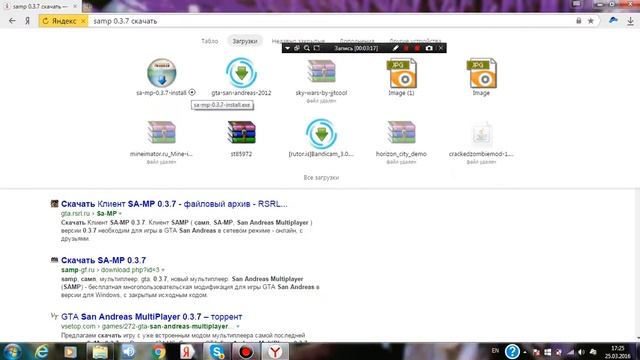Screen dimensions: 640x360
Task: Open the recorder toolbar dropdown arrow
Action: coord(287,48)
